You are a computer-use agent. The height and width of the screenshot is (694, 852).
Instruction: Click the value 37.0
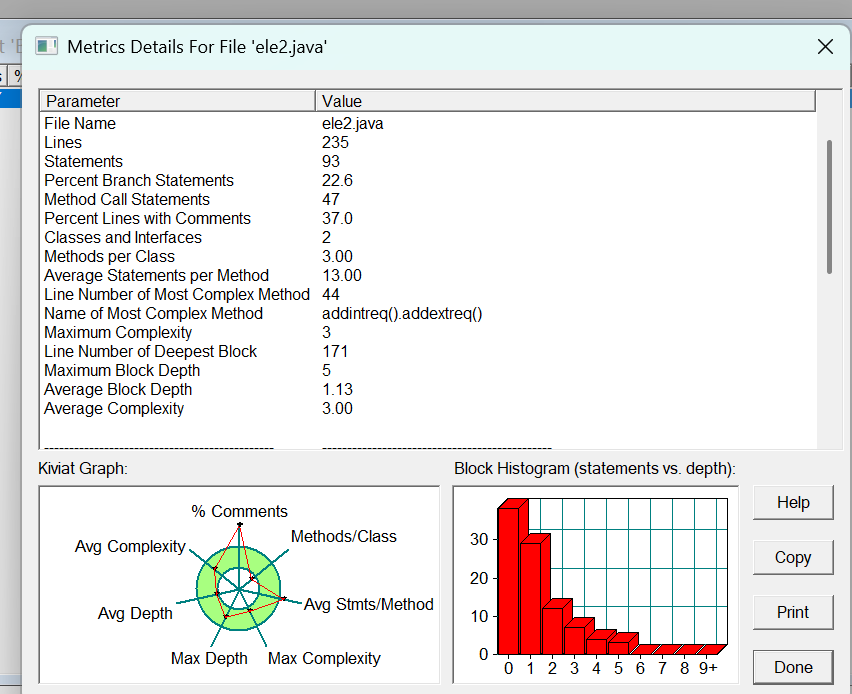point(337,218)
